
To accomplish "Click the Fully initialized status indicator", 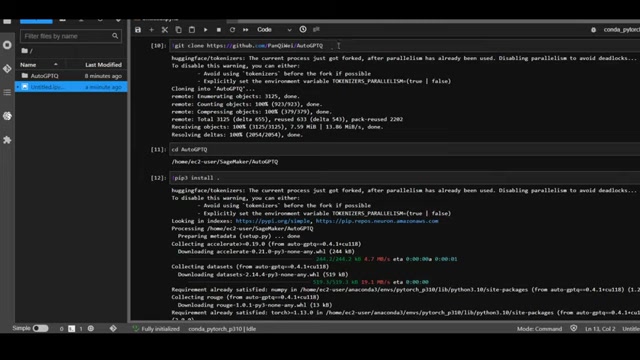I will (x=156, y=329).
